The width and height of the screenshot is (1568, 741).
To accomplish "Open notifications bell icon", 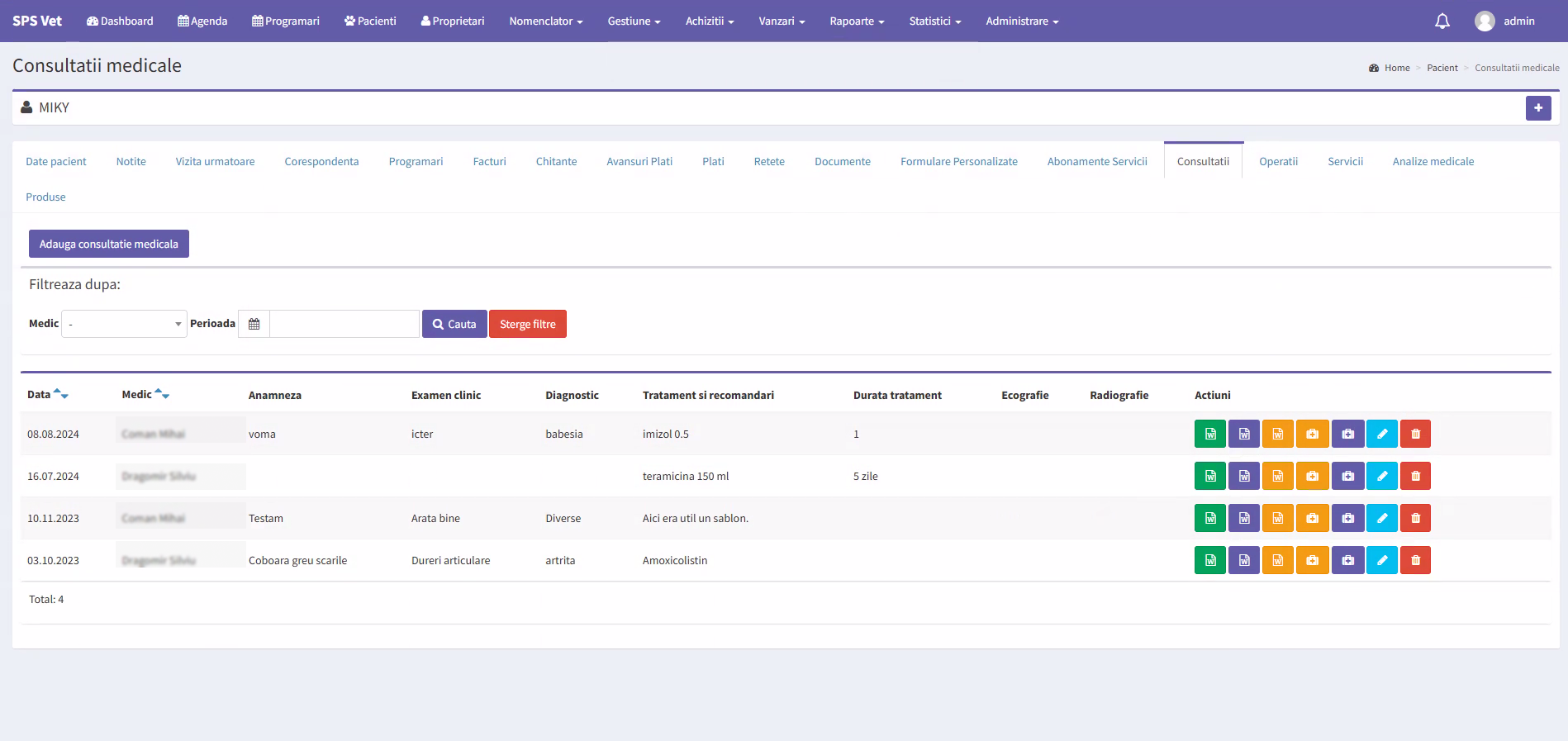I will click(x=1442, y=21).
